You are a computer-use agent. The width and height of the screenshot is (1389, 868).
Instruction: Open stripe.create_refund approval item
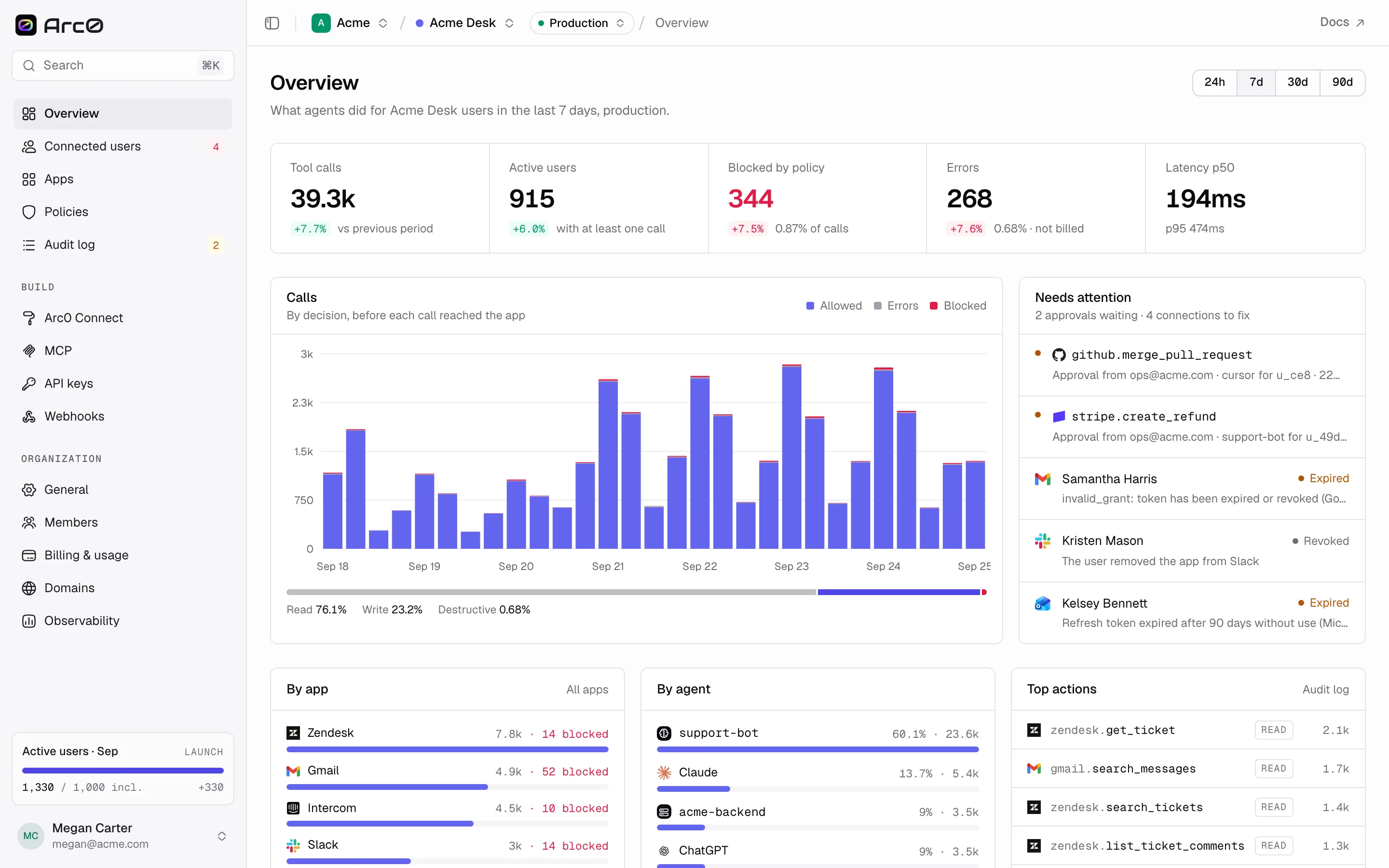(1192, 427)
